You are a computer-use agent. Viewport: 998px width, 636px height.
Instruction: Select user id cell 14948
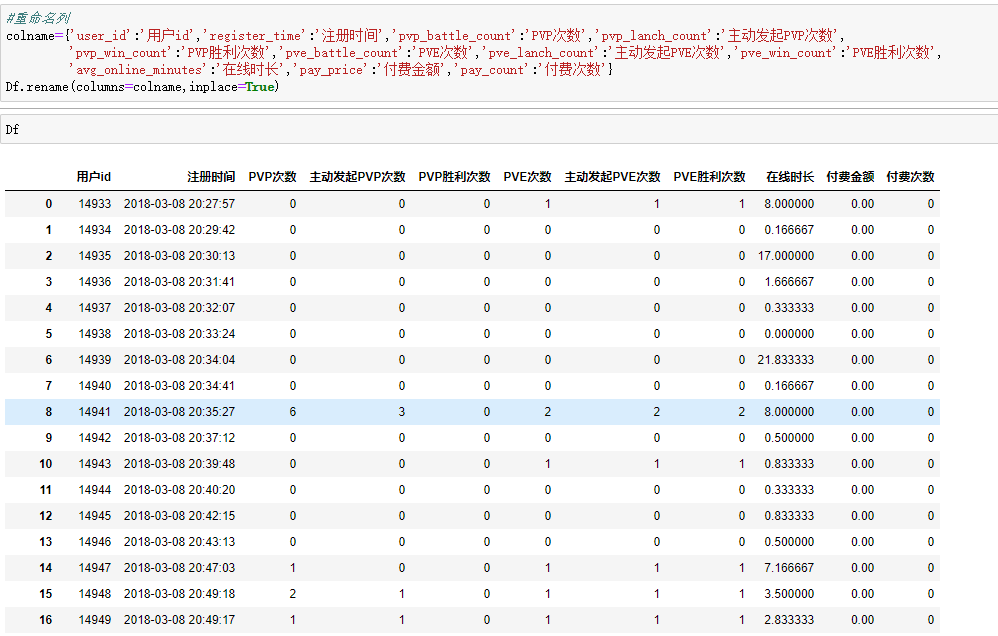95,594
